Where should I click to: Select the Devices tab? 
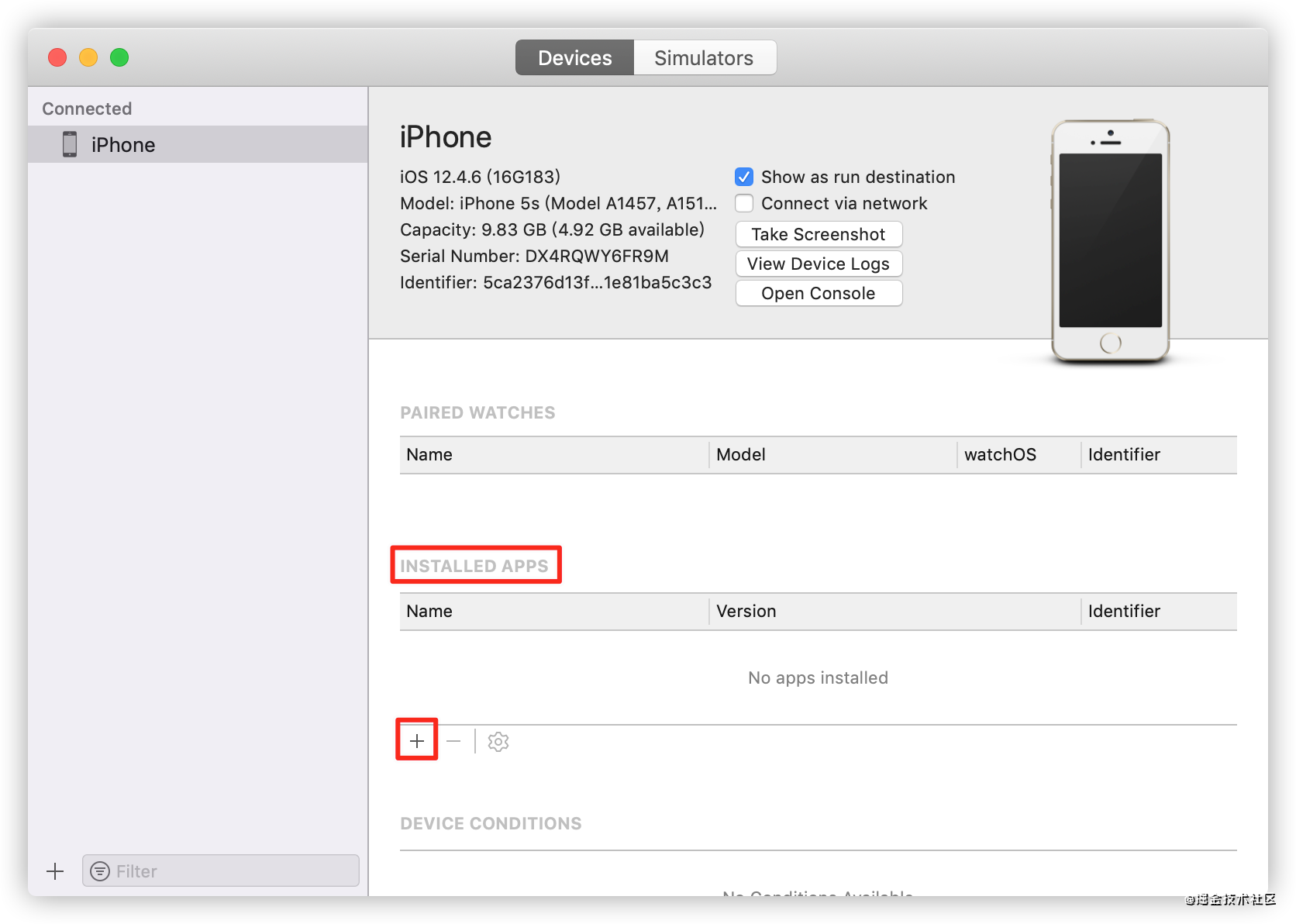[x=575, y=58]
